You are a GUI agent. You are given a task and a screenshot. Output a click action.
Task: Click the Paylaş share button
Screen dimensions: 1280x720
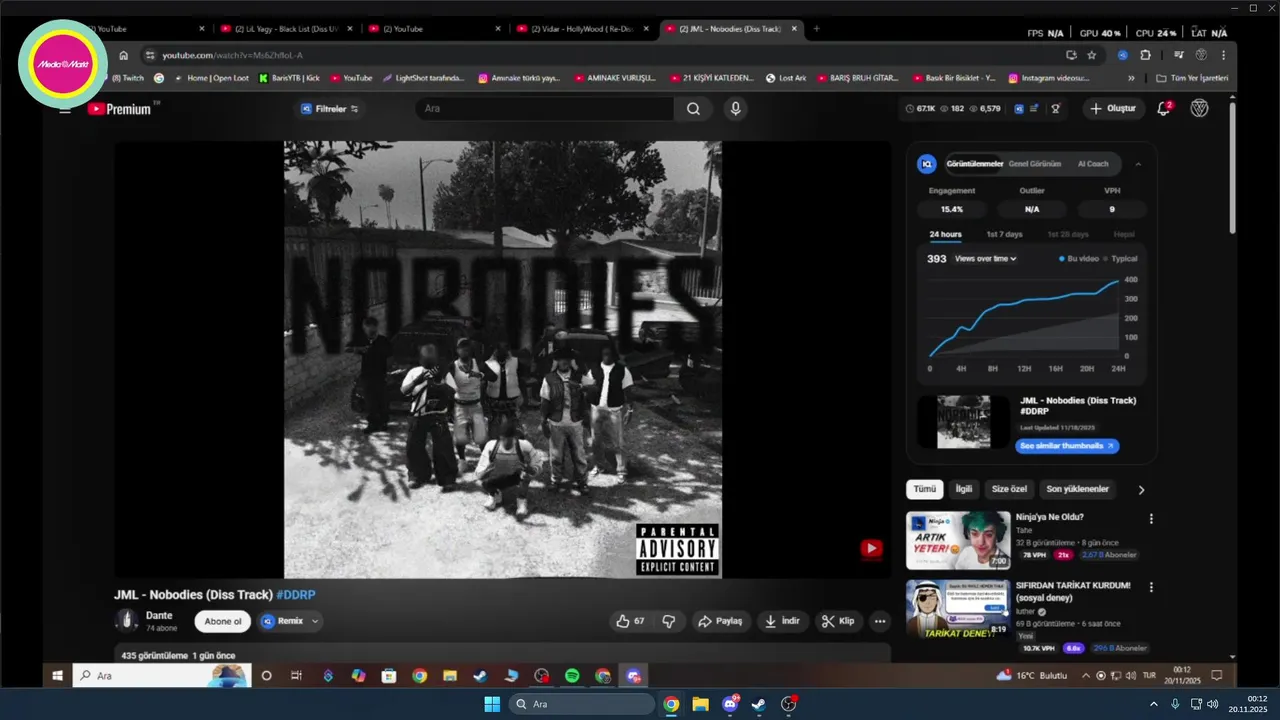point(720,621)
